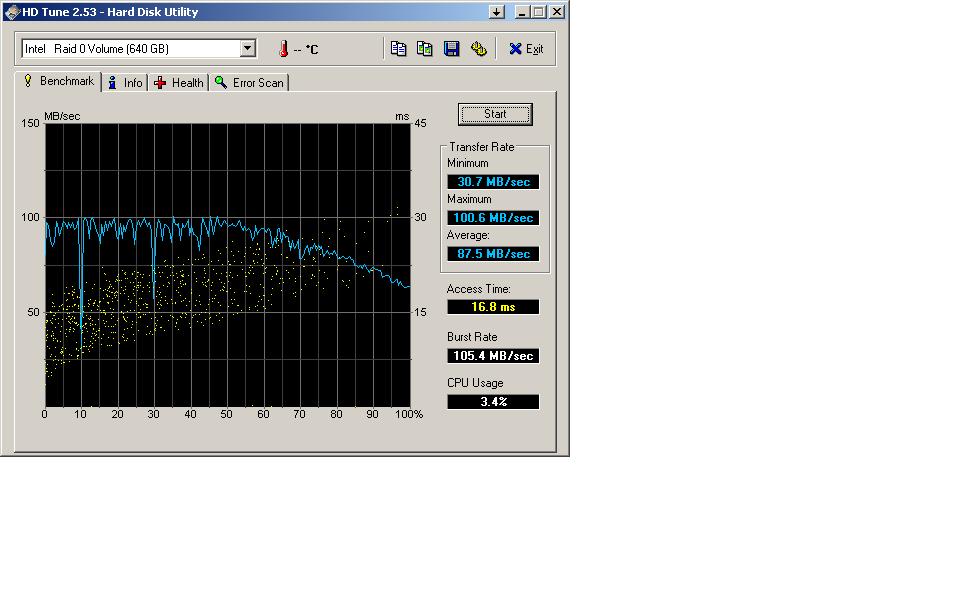Click the save screenshot floppy icon
The image size is (960, 600).
pos(451,48)
